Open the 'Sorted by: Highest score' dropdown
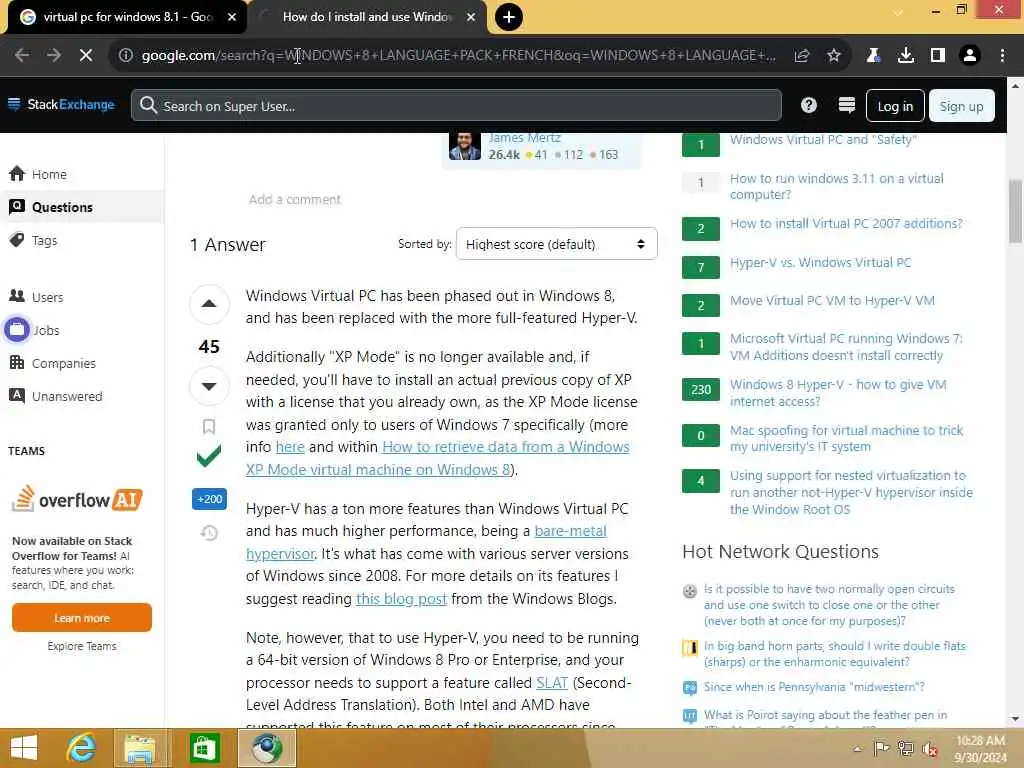 (x=556, y=244)
